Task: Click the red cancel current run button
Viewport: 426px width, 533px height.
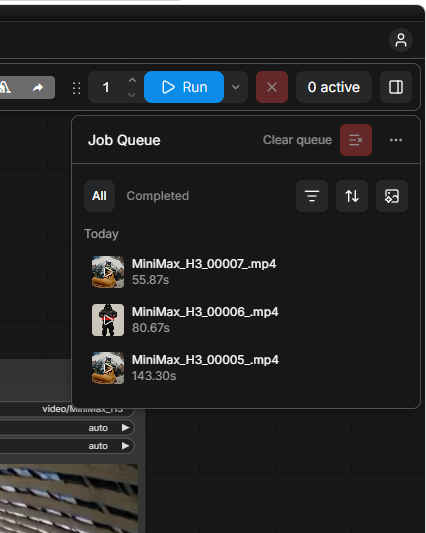Action: point(272,87)
